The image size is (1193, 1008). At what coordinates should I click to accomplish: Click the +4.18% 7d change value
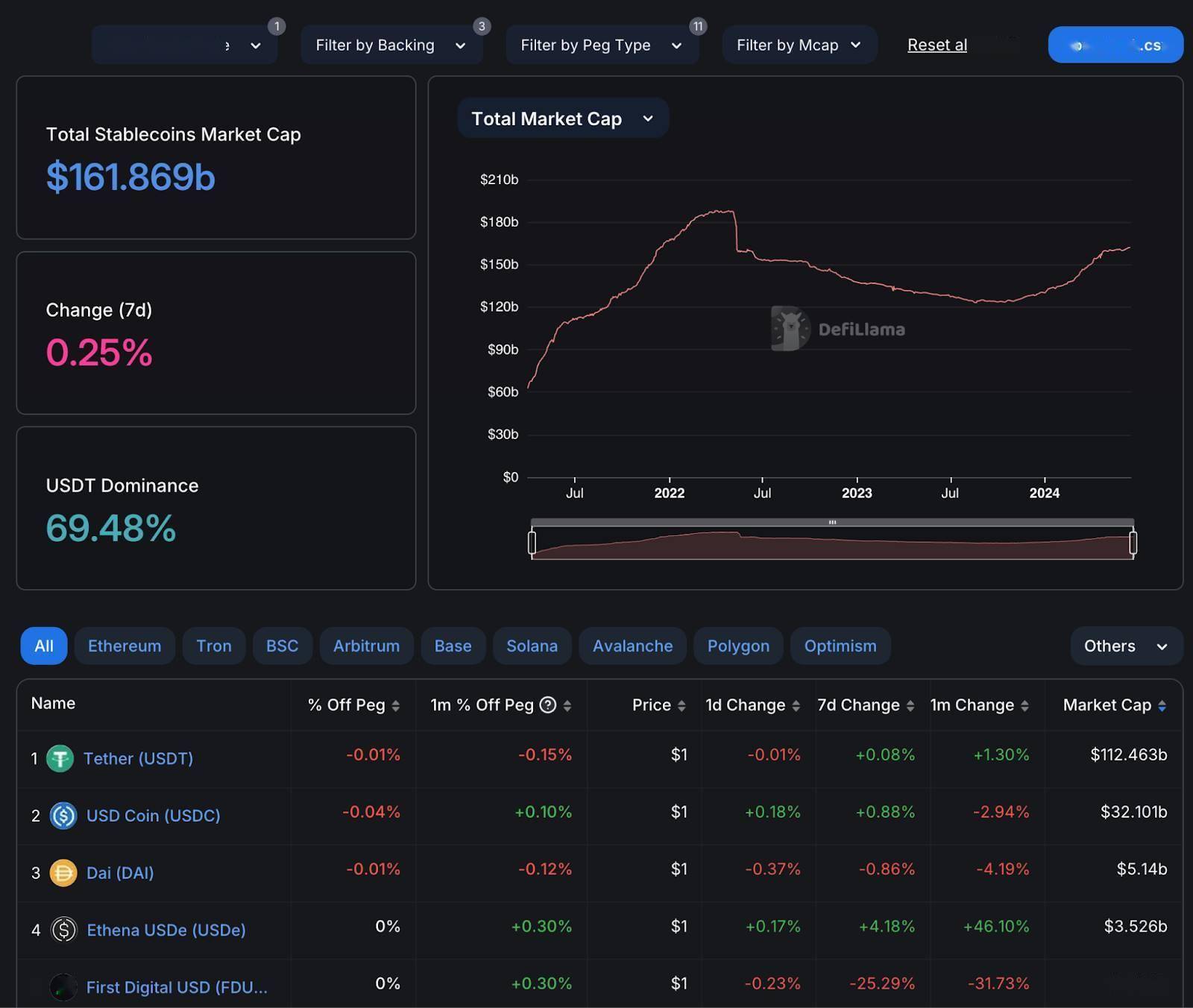click(887, 927)
